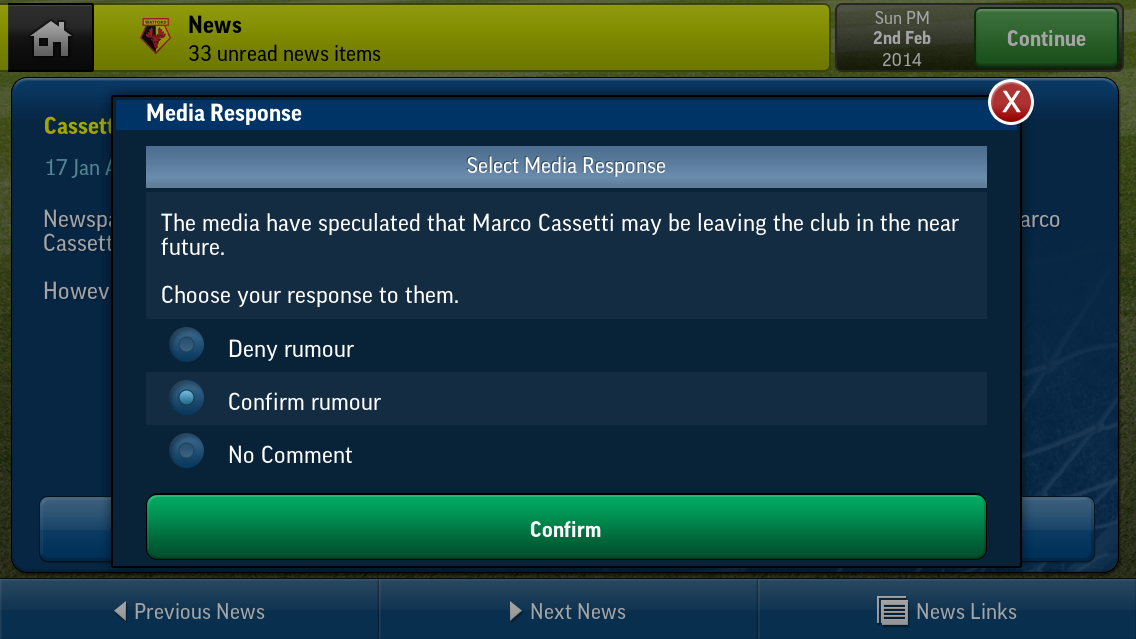Click the Select Media Response header
The image size is (1136, 639).
(566, 166)
